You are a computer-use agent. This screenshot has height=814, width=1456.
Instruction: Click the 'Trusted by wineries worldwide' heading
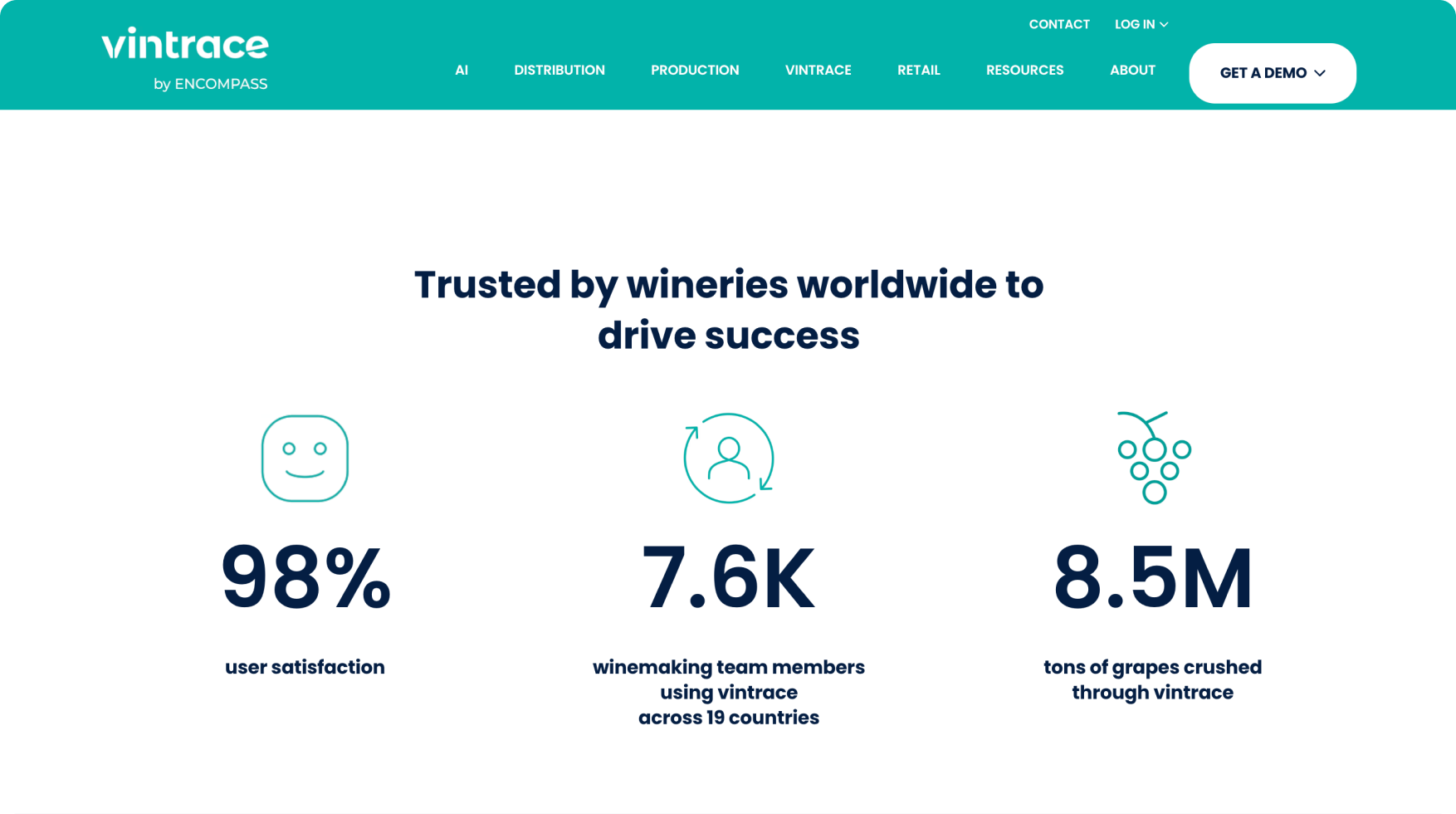[729, 310]
